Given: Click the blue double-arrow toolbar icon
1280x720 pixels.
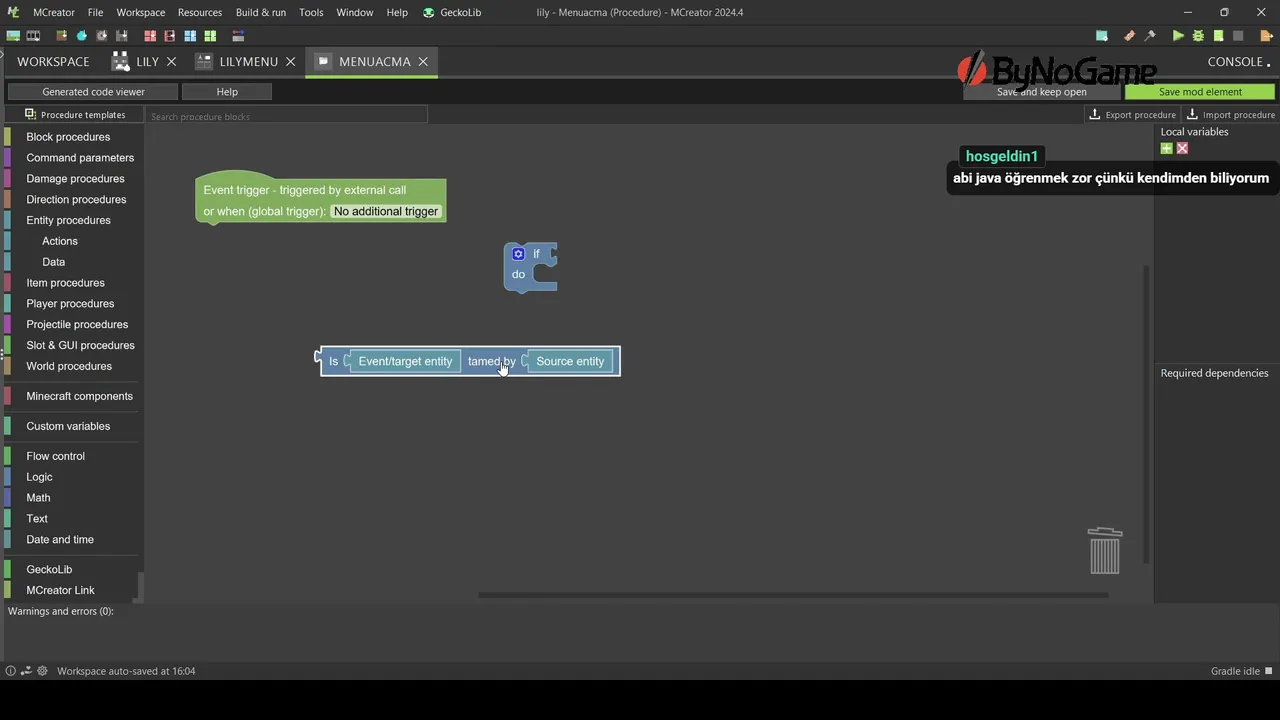Looking at the screenshot, I should click(x=238, y=36).
